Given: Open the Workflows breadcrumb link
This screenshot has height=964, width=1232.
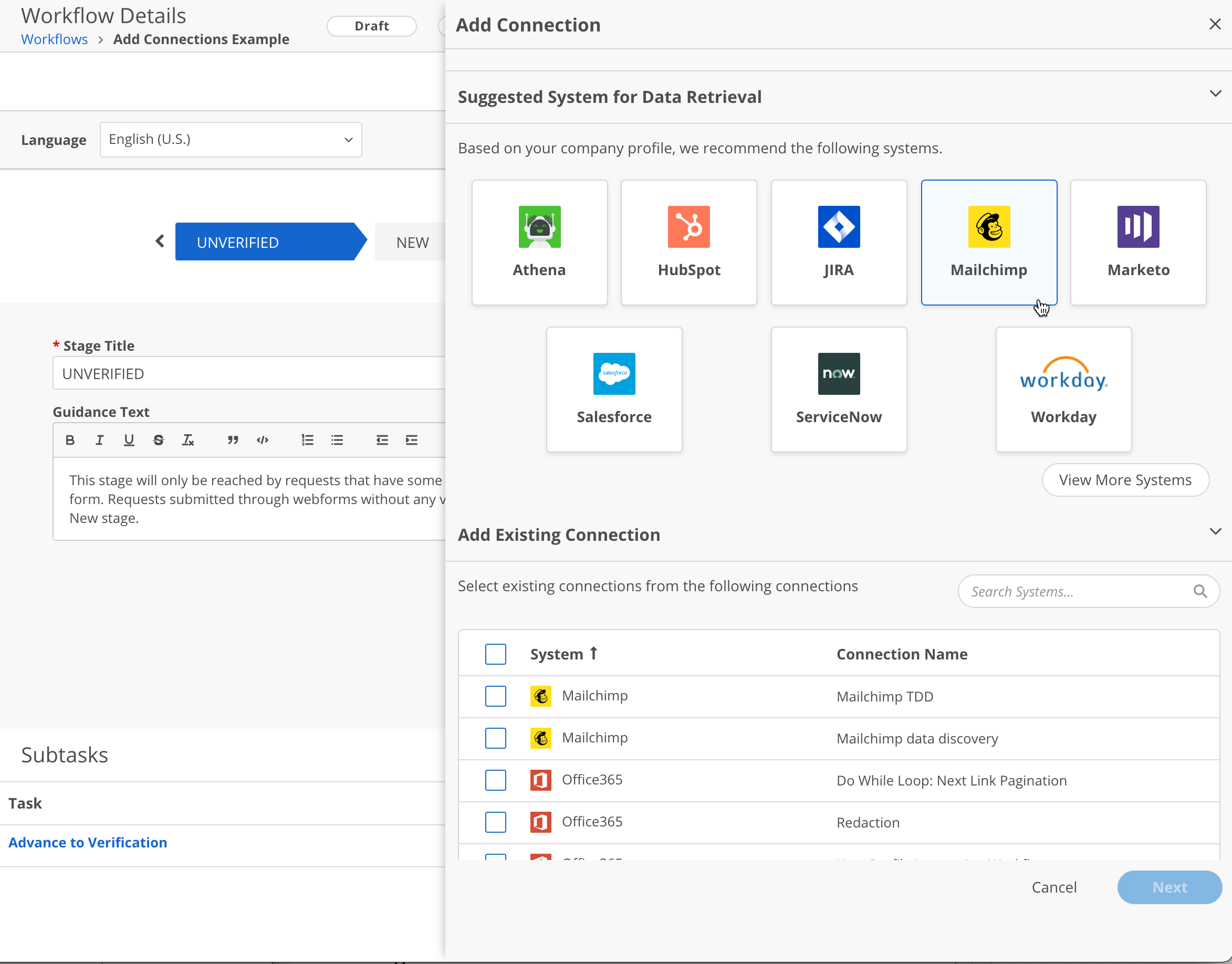Looking at the screenshot, I should point(54,39).
